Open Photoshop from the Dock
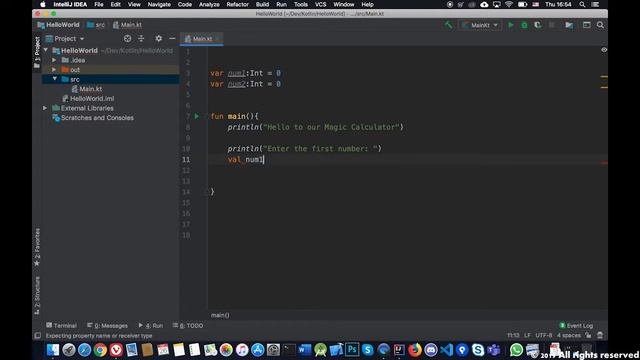 [352, 350]
